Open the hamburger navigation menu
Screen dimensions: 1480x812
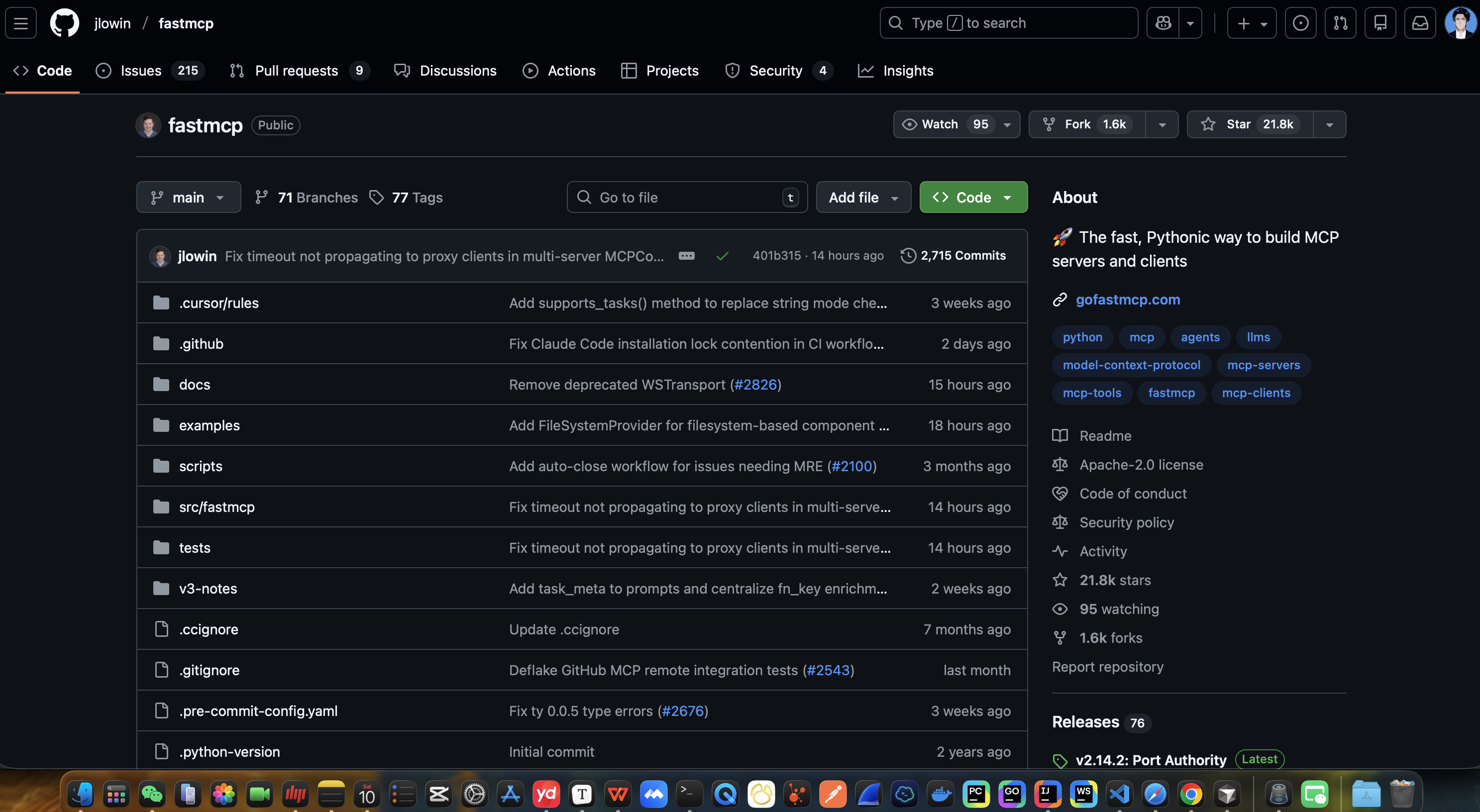[21, 23]
